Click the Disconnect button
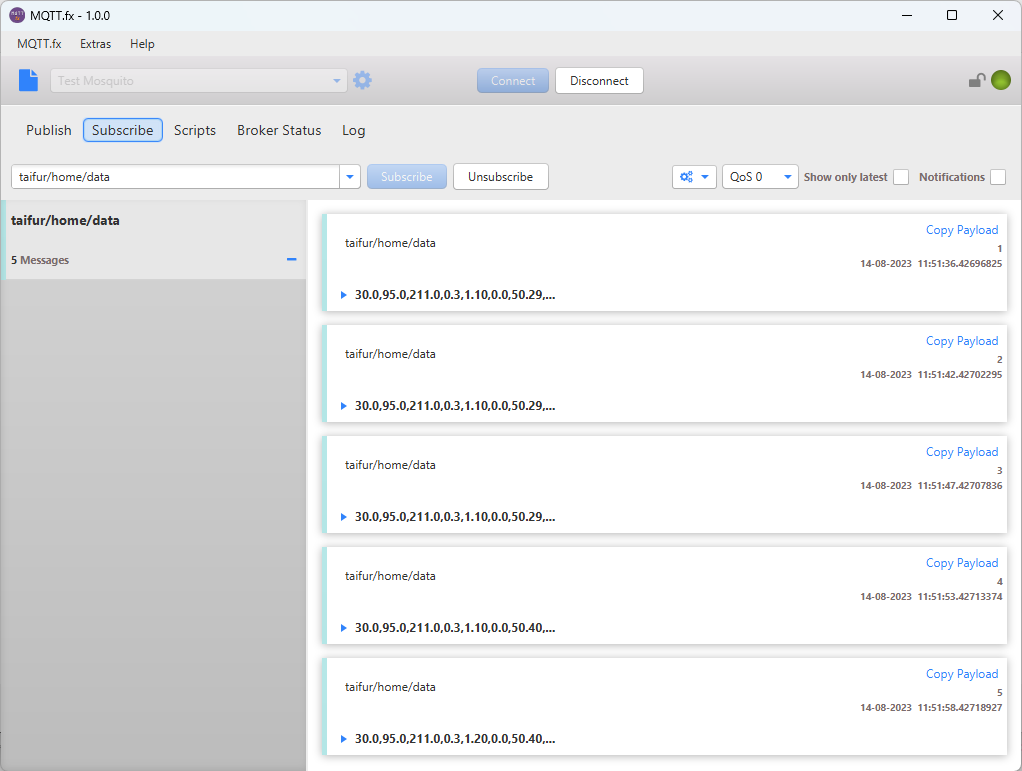 [x=599, y=81]
